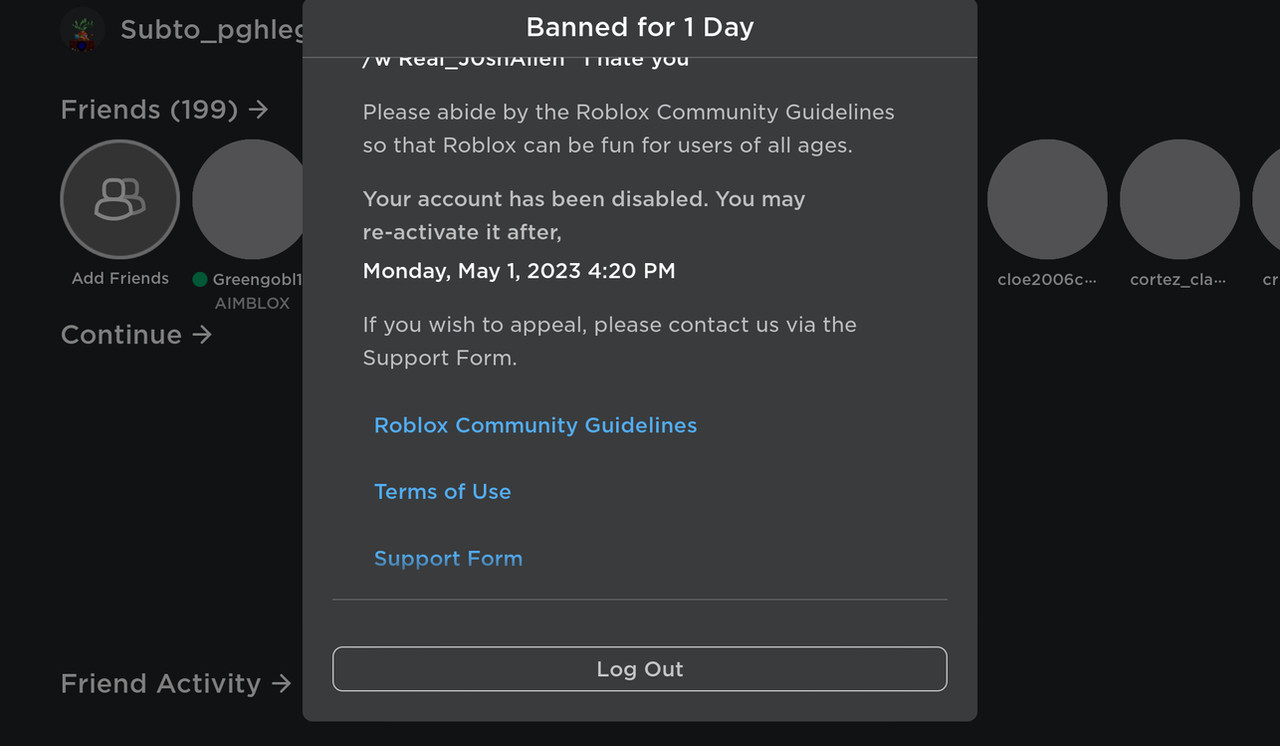Open the Friend Activity arrow
1280x746 pixels.
tap(282, 683)
